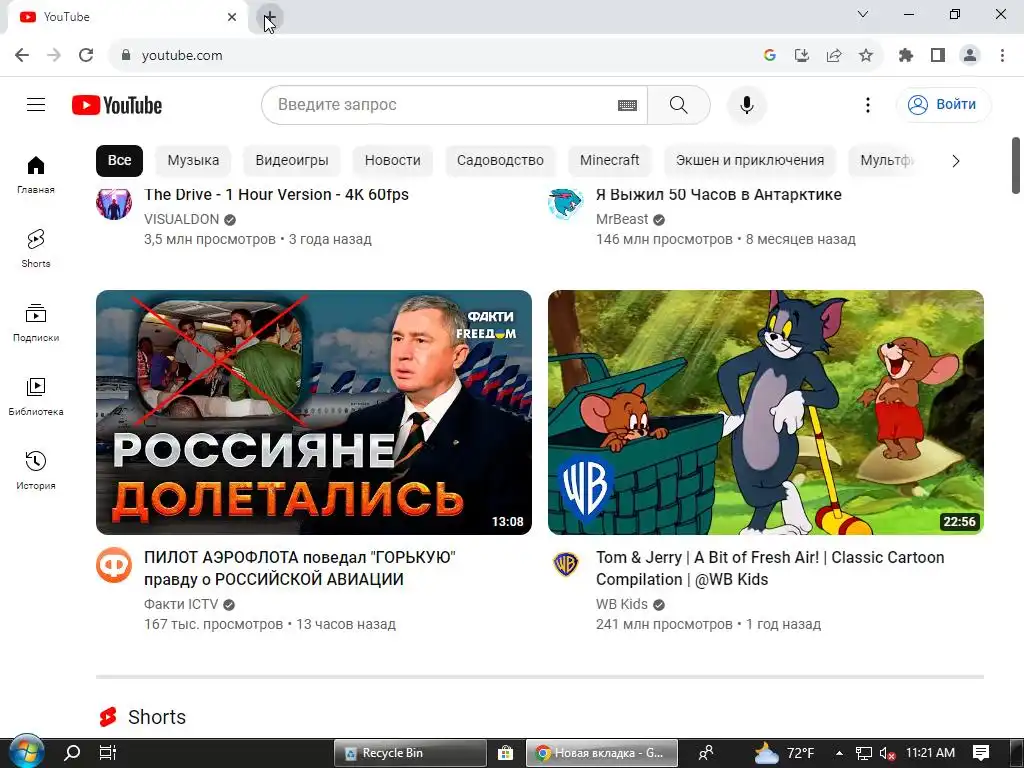The height and width of the screenshot is (768, 1024).
Task: Open the notification center icon
Action: (x=981, y=753)
